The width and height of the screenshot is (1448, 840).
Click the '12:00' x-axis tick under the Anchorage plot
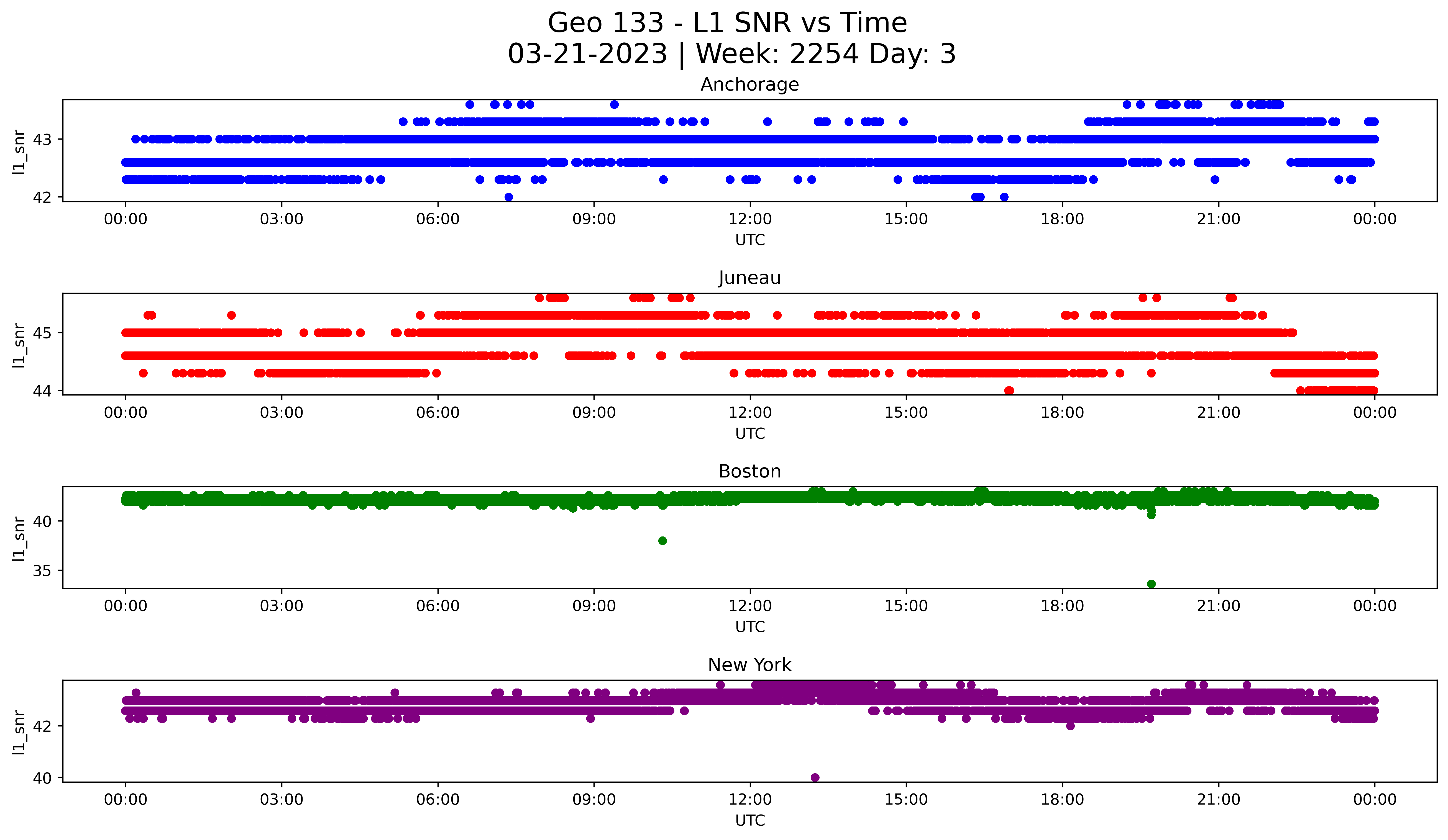[750, 219]
